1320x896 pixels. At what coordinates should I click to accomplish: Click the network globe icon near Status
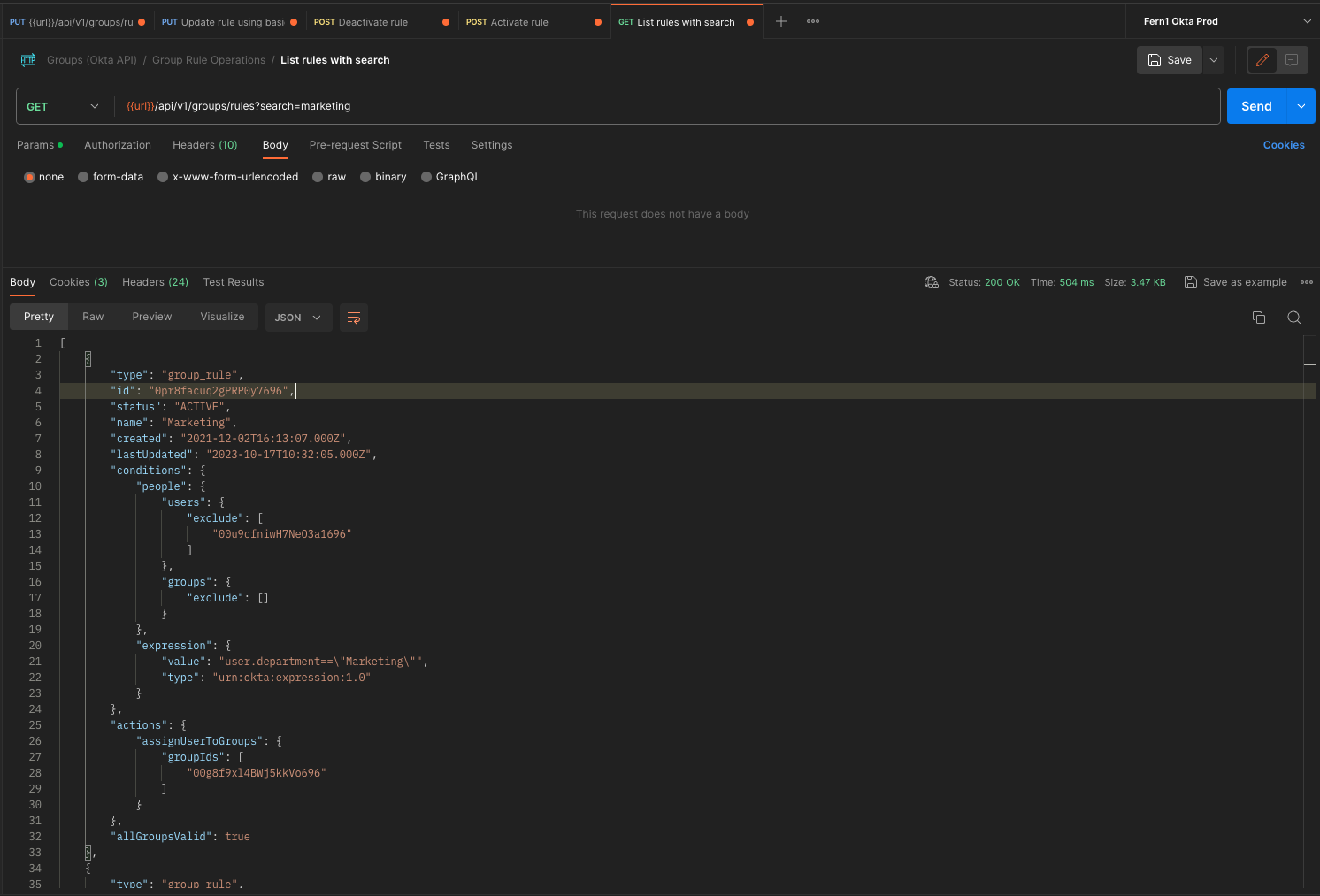pyautogui.click(x=932, y=282)
